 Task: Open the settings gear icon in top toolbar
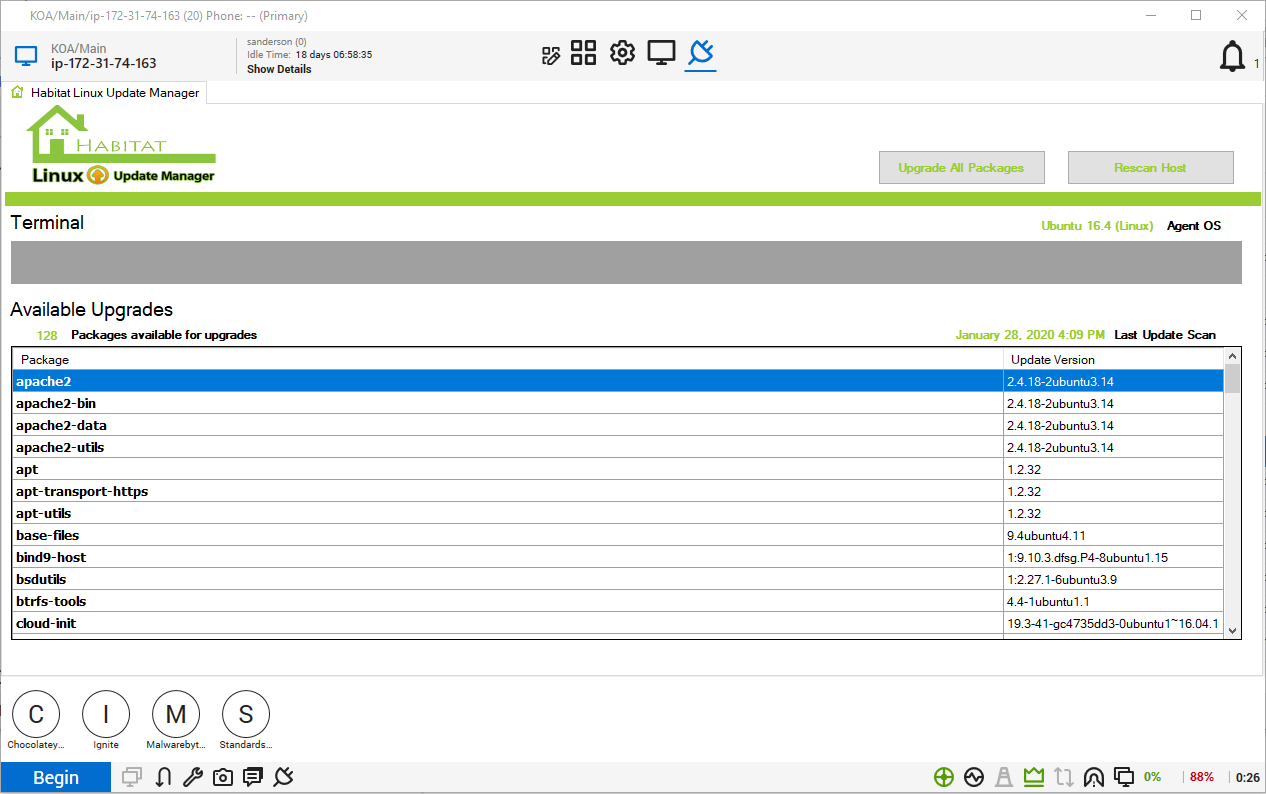point(622,53)
